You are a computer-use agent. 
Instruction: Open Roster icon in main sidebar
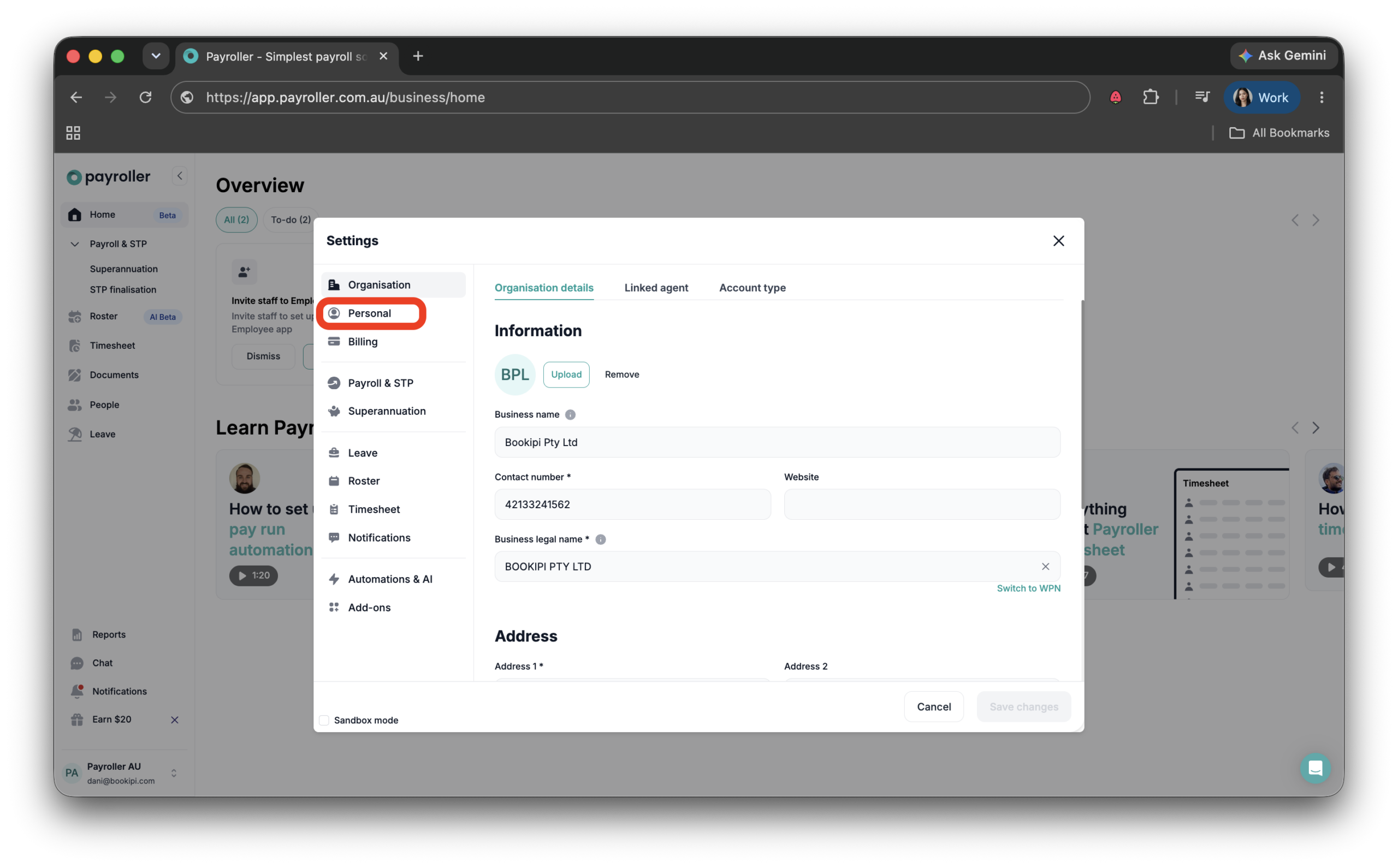(75, 316)
